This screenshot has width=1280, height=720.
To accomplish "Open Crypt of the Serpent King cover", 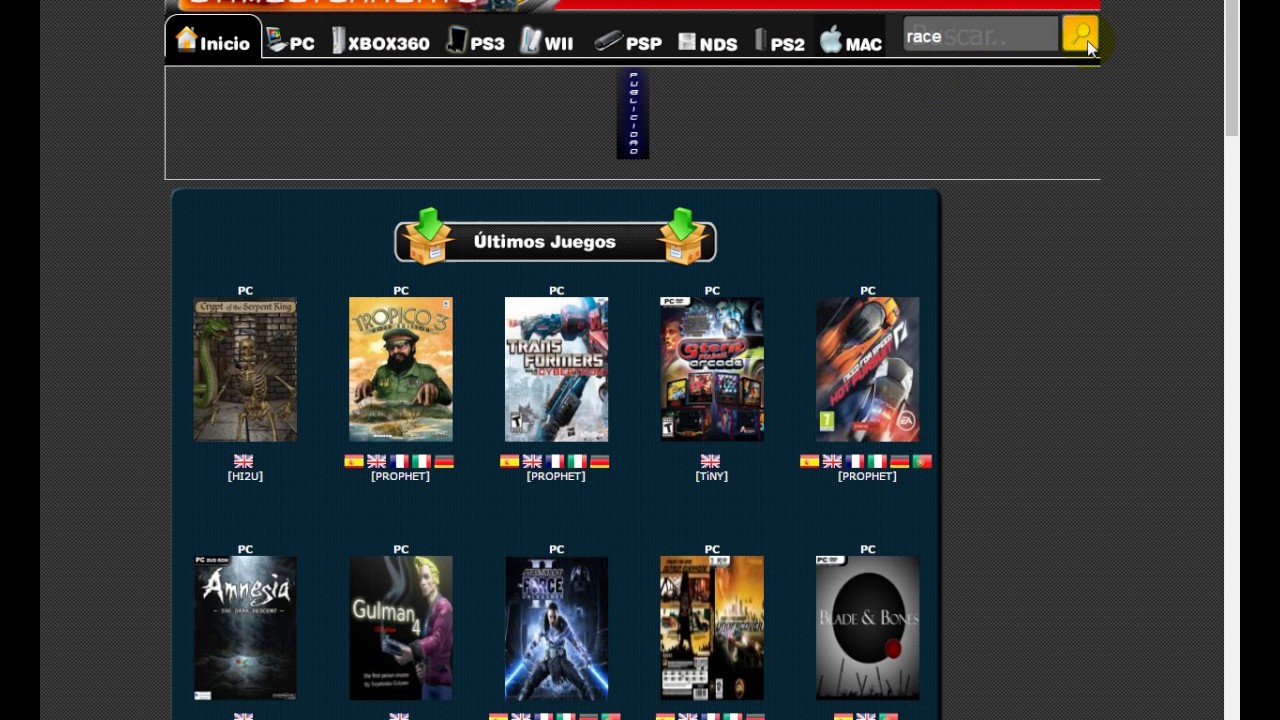I will pos(245,369).
